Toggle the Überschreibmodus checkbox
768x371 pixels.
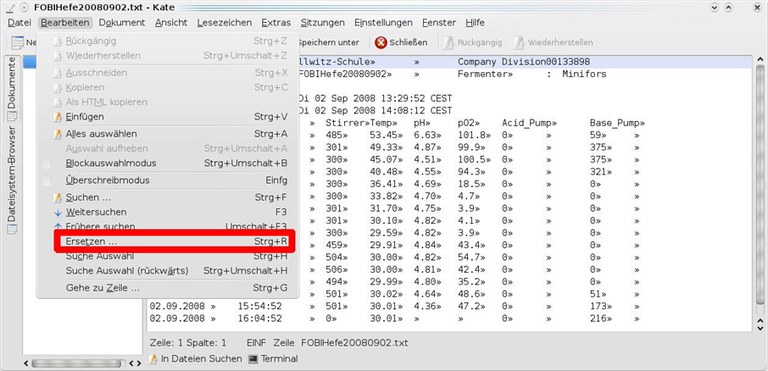(46, 181)
